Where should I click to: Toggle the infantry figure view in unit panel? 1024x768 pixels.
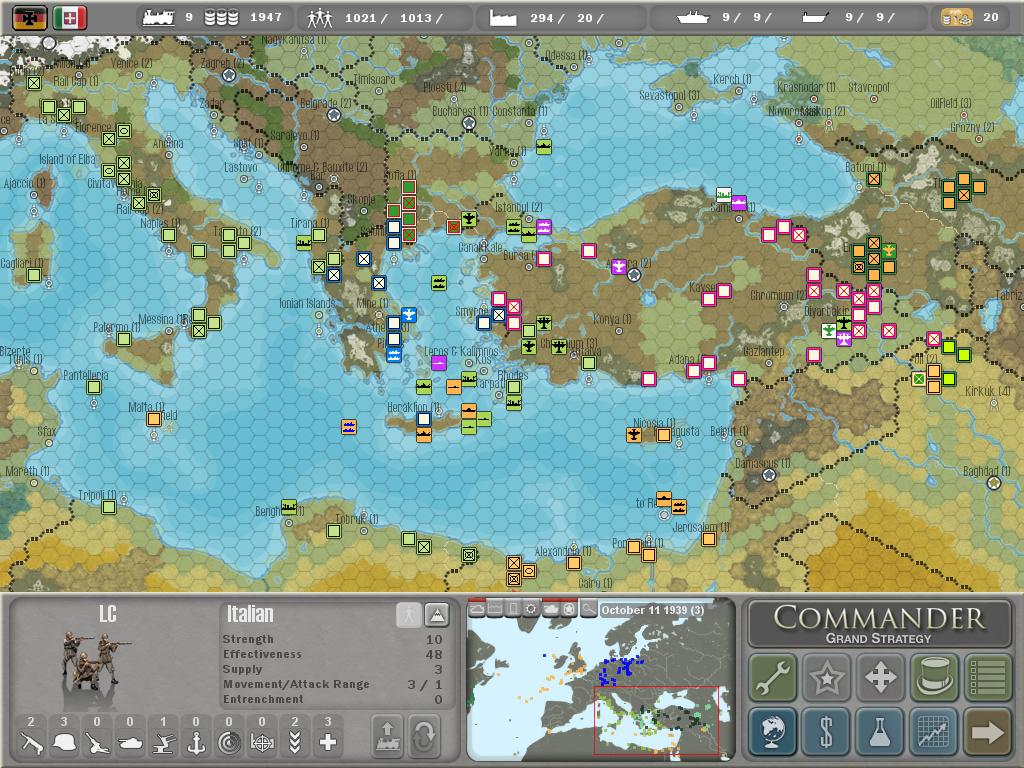[407, 615]
